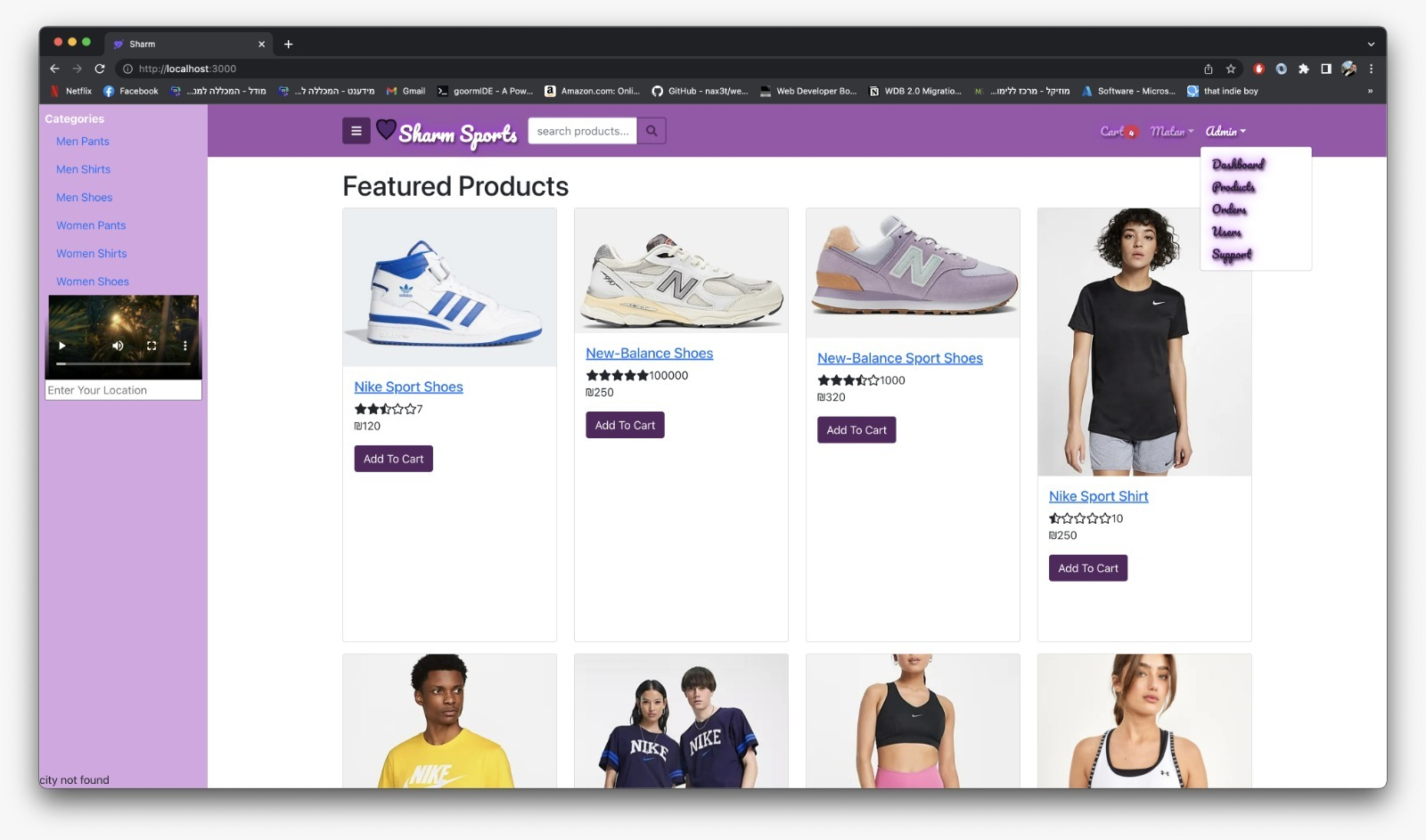Click the bookmark star in the address bar
This screenshot has height=840, width=1426.
click(1231, 68)
